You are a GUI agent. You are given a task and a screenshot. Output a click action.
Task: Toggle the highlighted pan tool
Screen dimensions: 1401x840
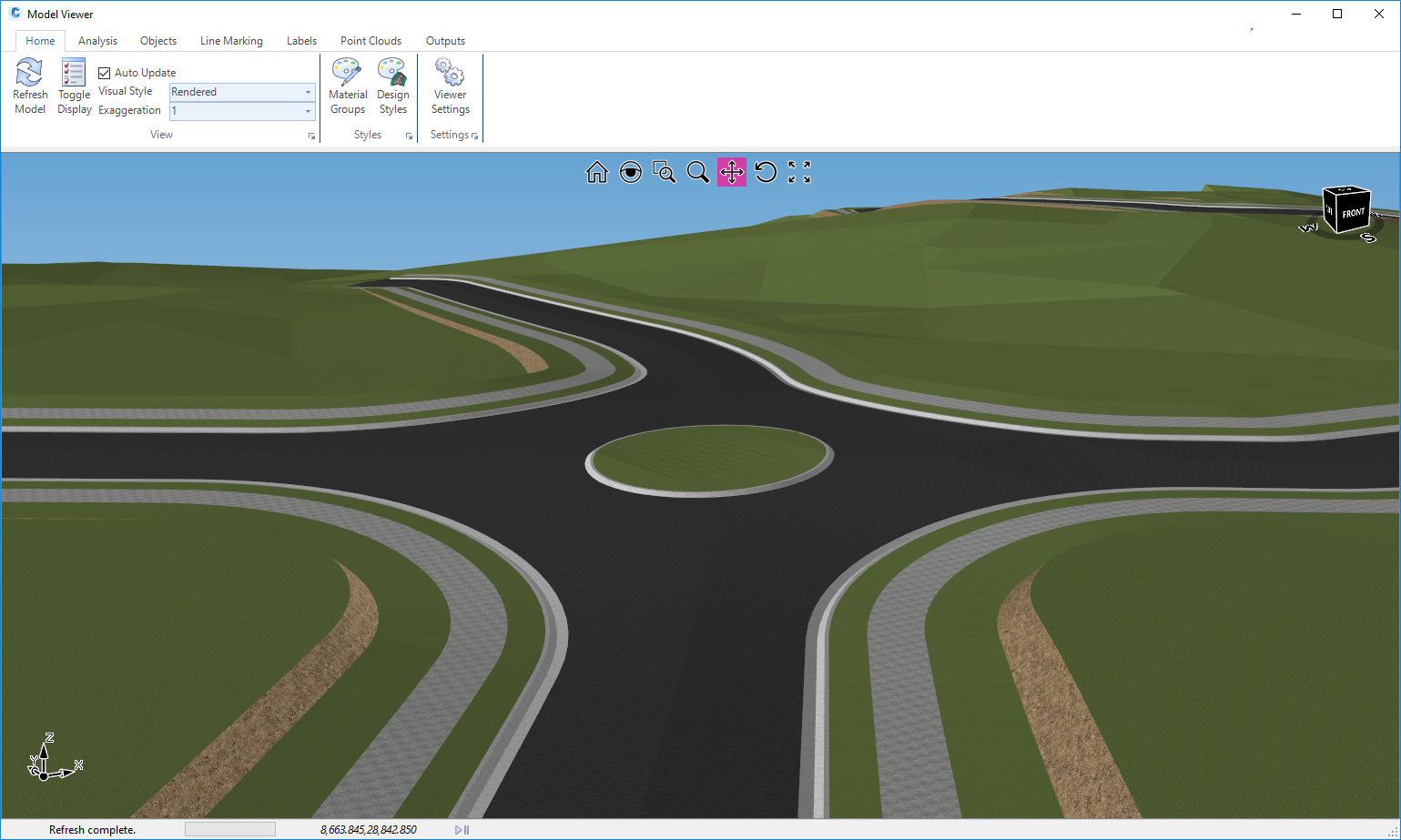click(x=732, y=172)
